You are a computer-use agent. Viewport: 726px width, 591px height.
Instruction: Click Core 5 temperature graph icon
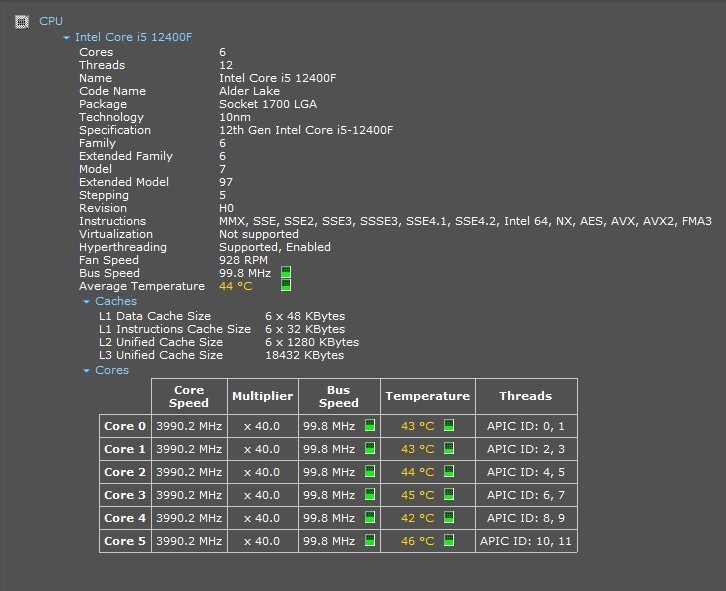click(449, 540)
